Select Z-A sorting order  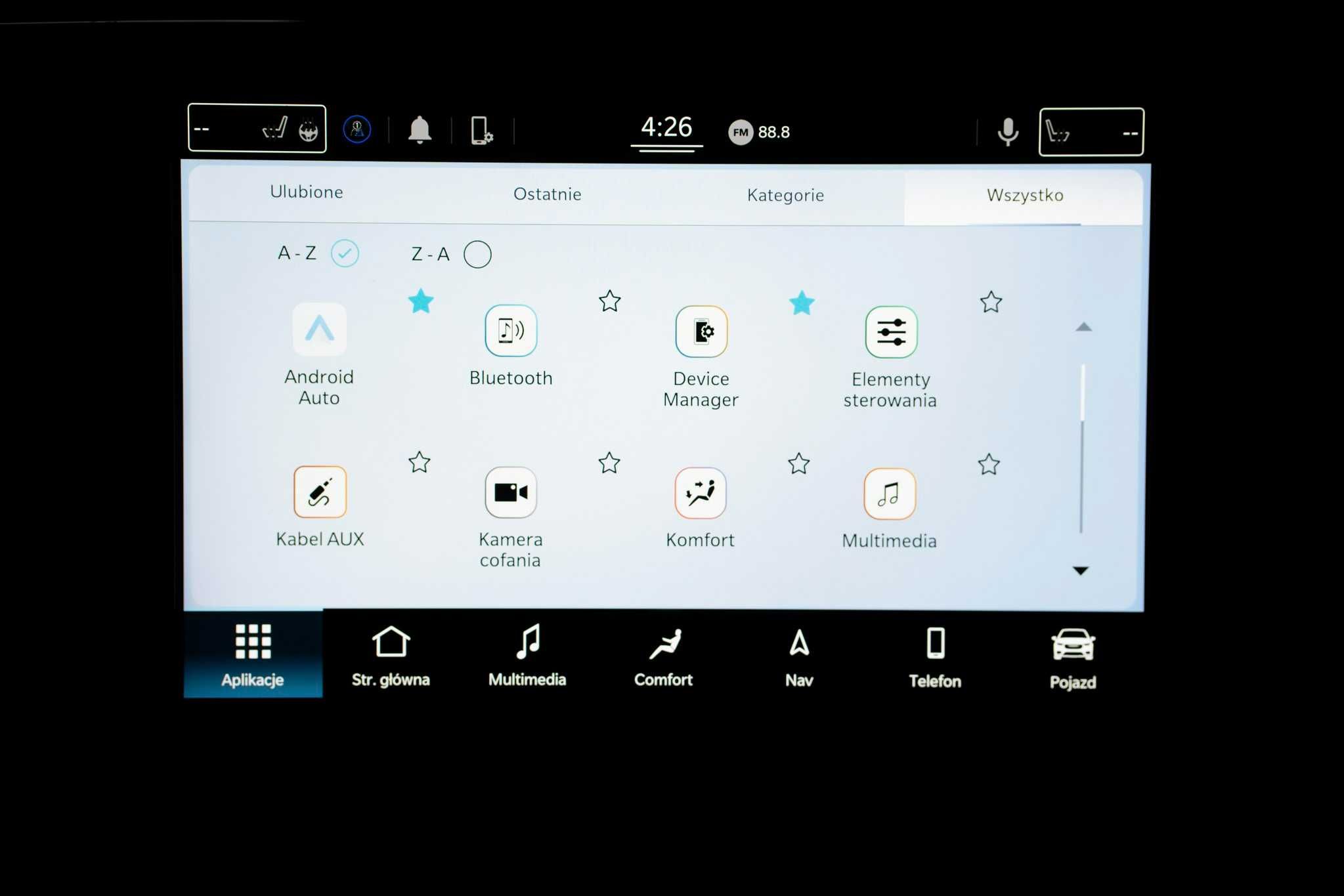coord(479,254)
